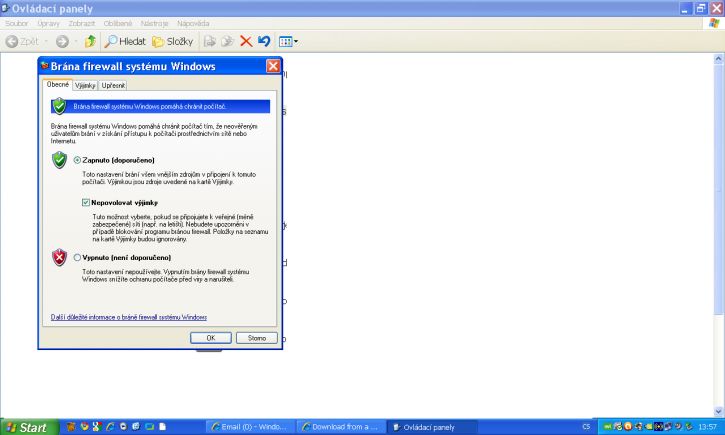Open the Oblíbené menu

pyautogui.click(x=117, y=23)
